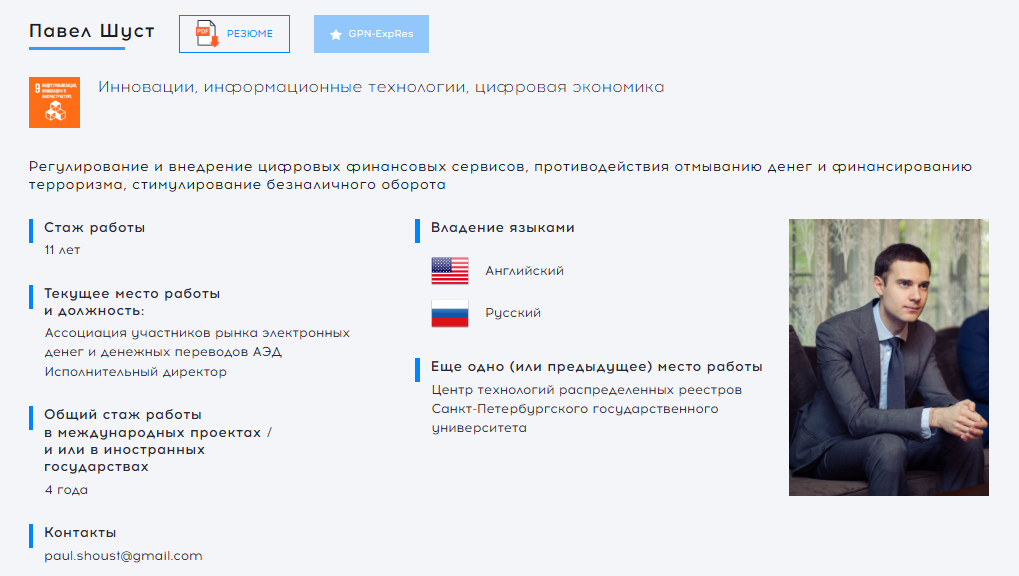Click the 'Общий стаж работы' heading
The width and height of the screenshot is (1019, 576).
[123, 415]
